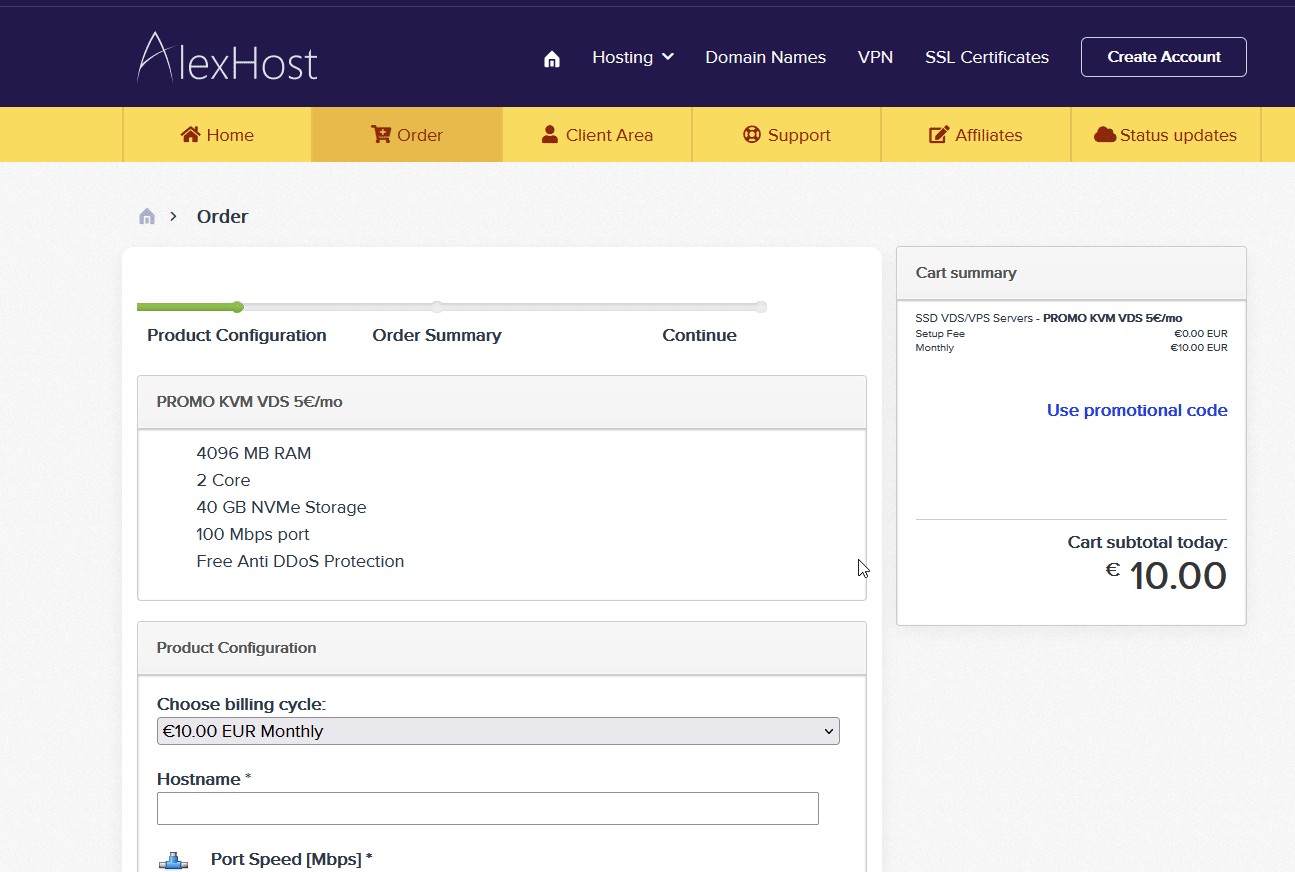Click the Product Configuration step label
Screen dimensions: 1295x872
click(x=237, y=335)
